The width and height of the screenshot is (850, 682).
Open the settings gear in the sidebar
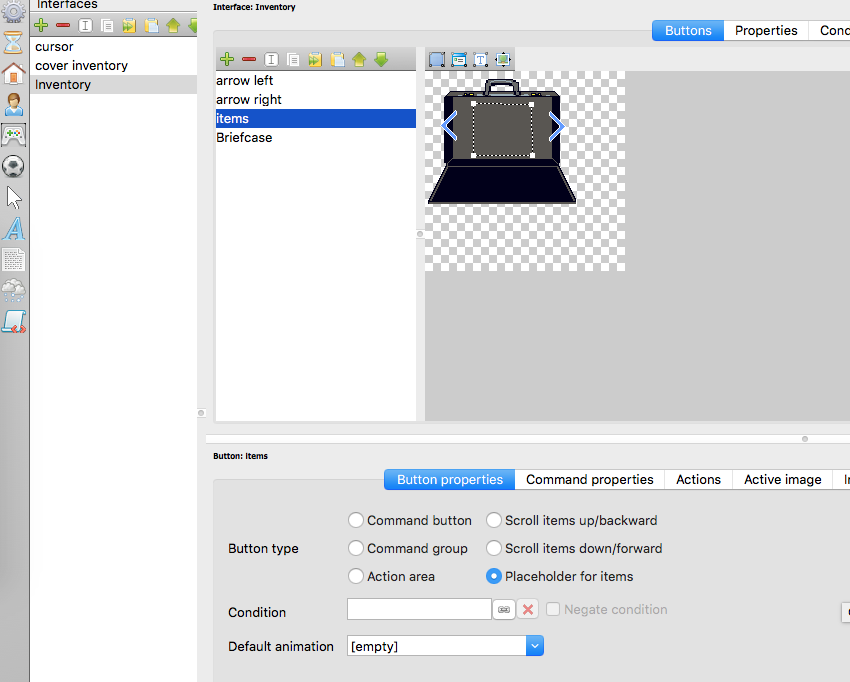(x=14, y=11)
